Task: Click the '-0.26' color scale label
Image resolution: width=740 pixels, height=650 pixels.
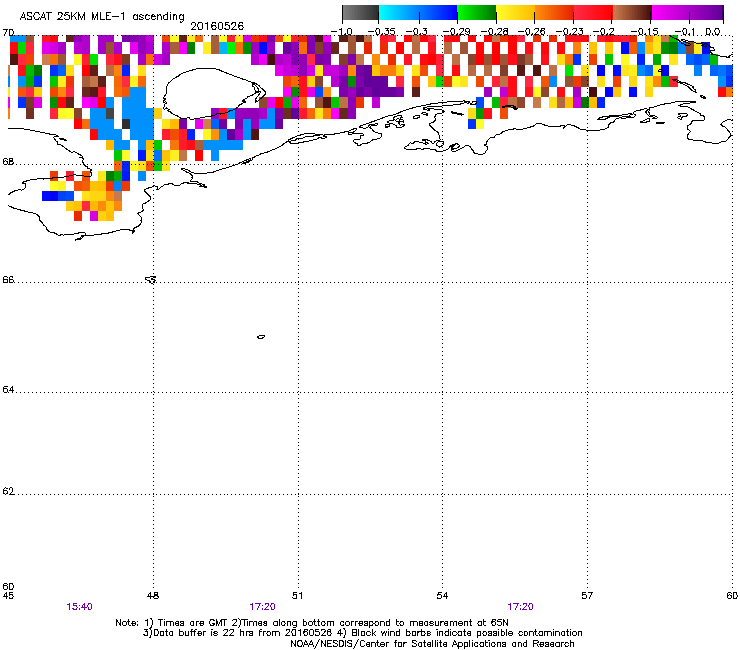Action: 531,32
